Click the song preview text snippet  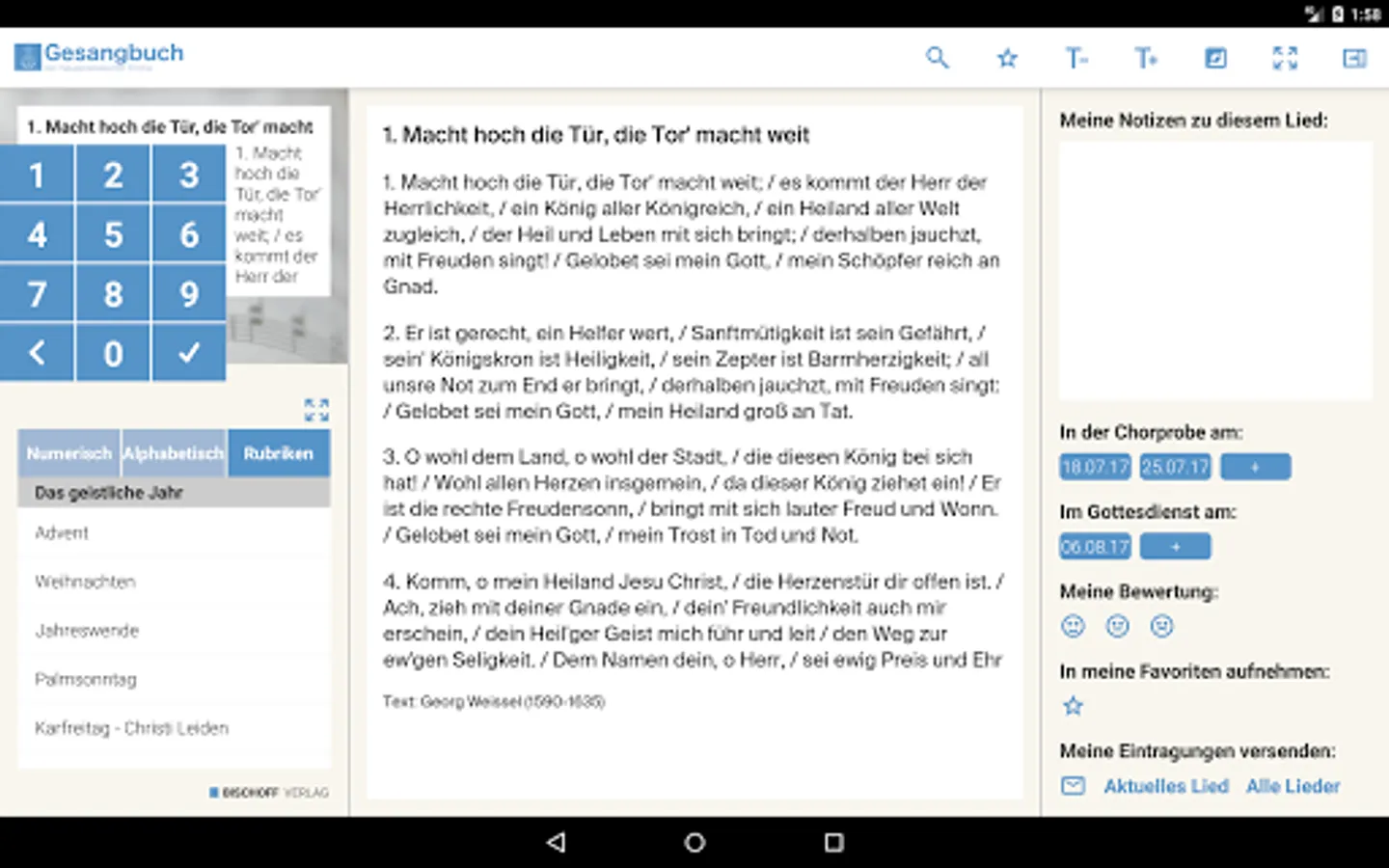click(x=277, y=215)
